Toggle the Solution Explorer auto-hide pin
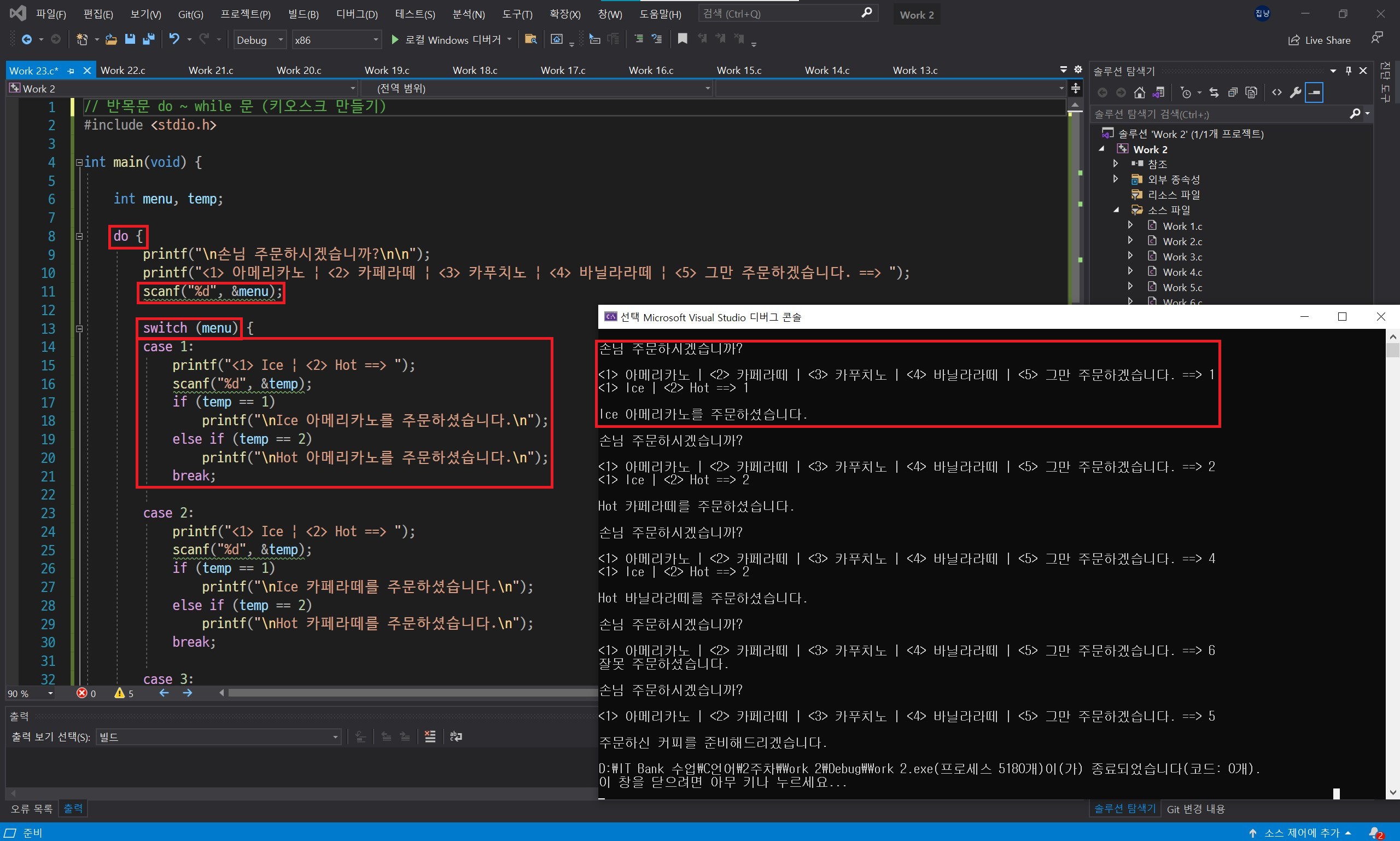1400x841 pixels. pos(1349,71)
